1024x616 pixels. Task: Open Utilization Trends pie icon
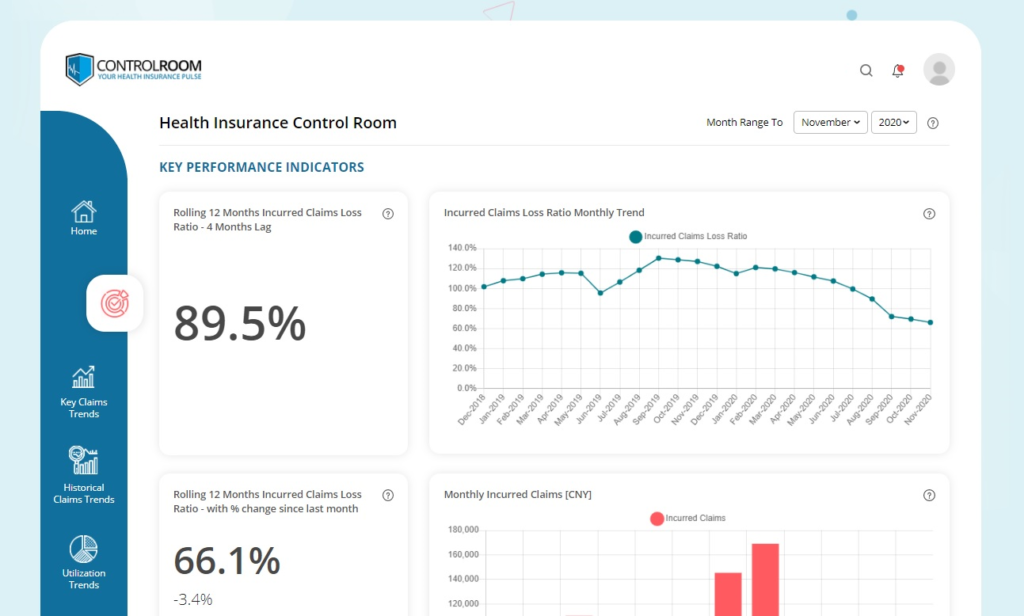(84, 549)
